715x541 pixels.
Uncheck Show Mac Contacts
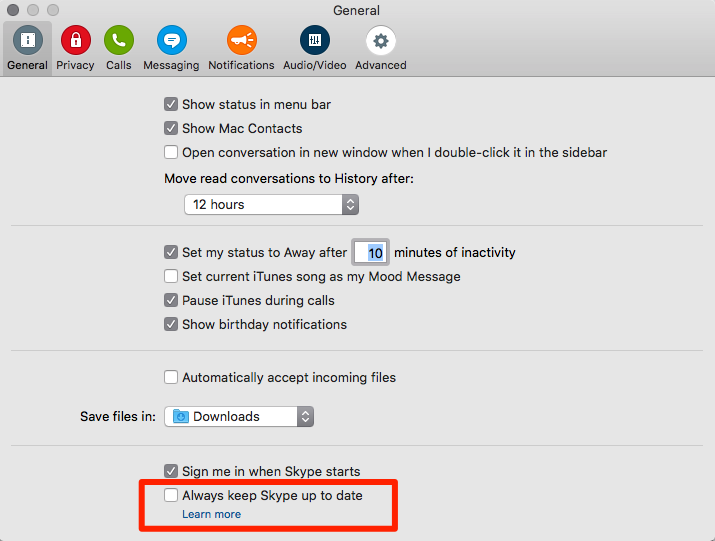pyautogui.click(x=171, y=128)
